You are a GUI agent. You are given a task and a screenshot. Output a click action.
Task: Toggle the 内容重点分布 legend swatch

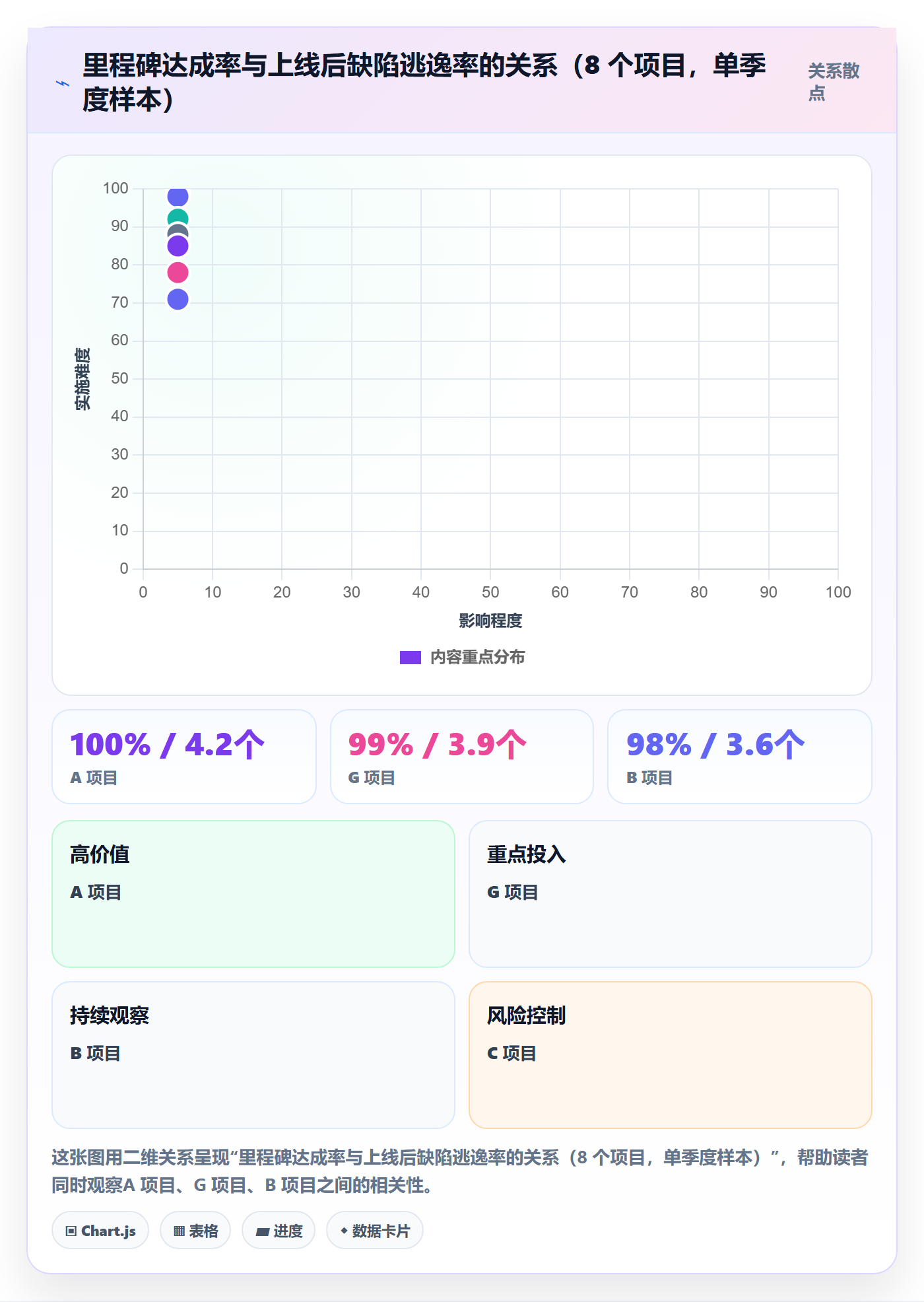410,658
